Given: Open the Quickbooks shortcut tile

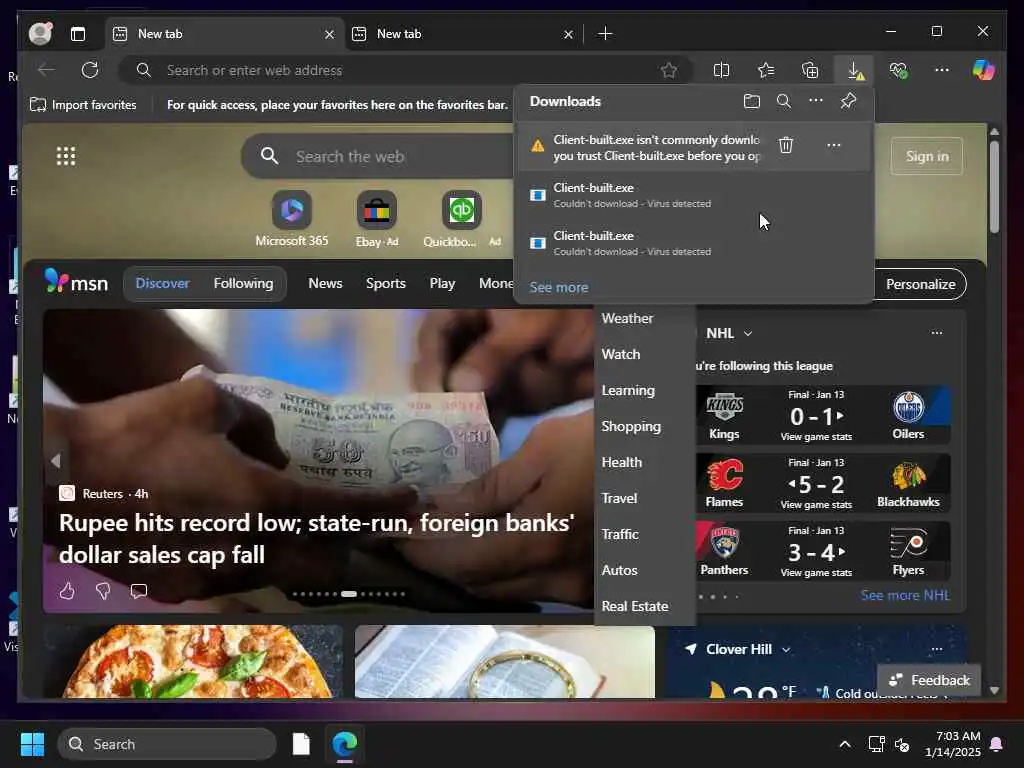Looking at the screenshot, I should (462, 219).
